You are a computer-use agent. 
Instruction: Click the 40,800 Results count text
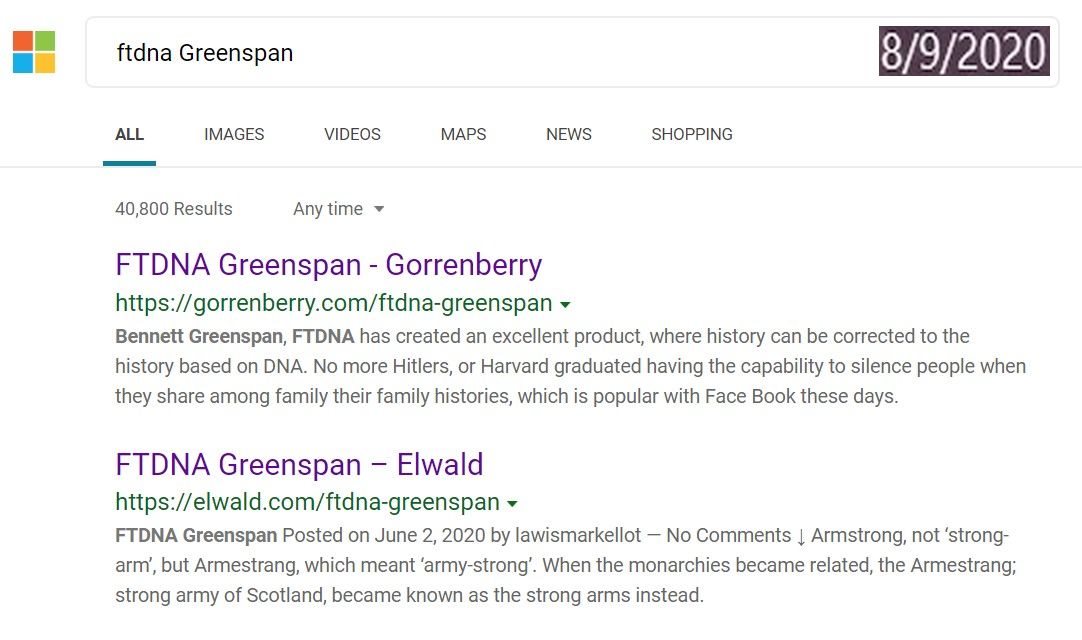(x=174, y=209)
